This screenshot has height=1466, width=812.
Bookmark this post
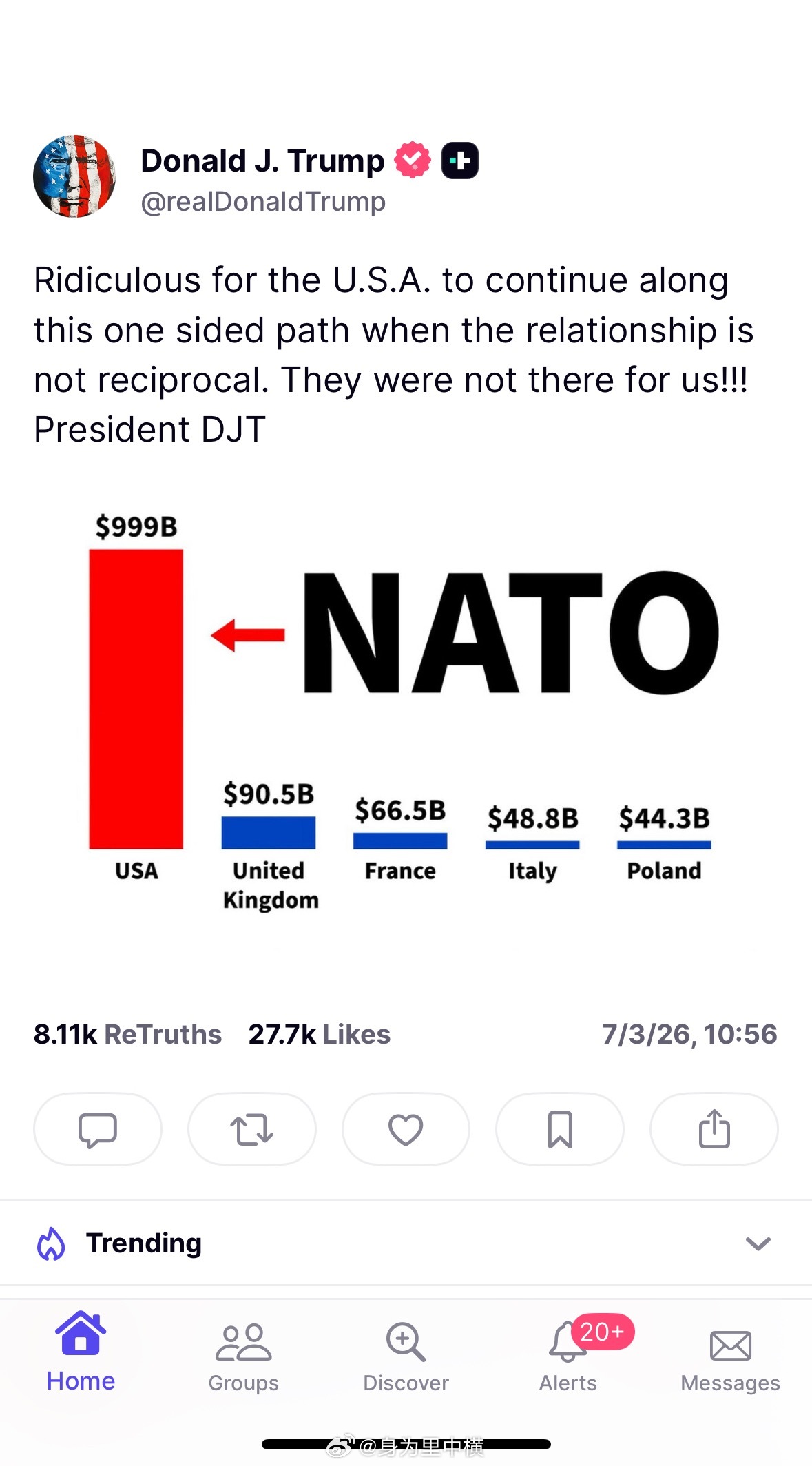click(x=560, y=1129)
